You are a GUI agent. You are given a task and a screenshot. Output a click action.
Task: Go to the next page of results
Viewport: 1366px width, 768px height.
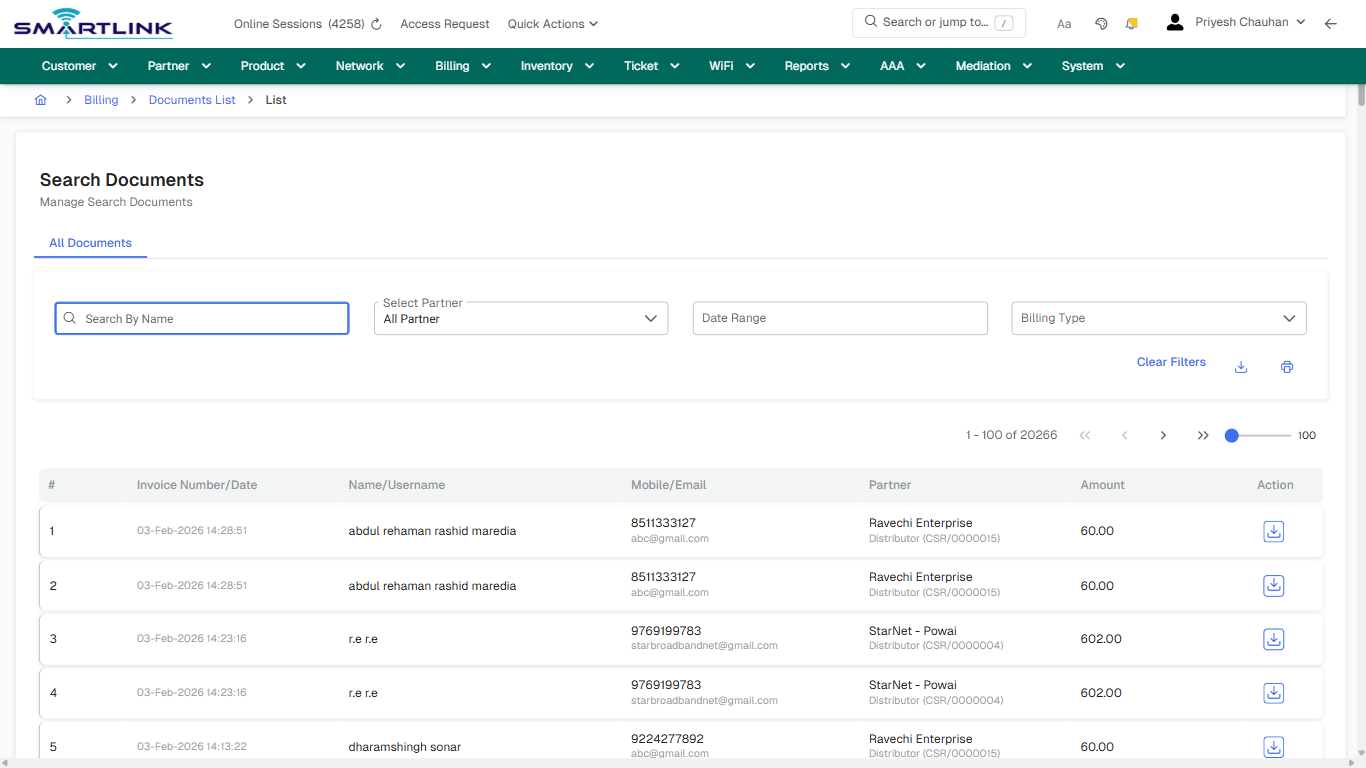tap(1163, 435)
